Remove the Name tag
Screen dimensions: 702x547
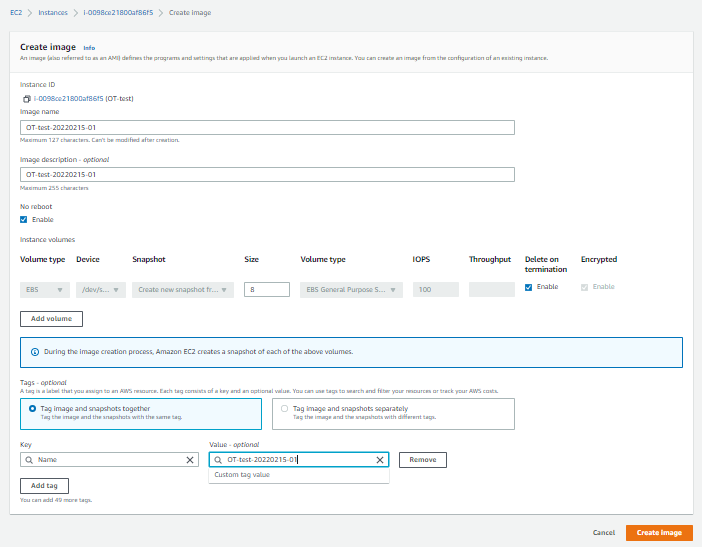click(423, 460)
